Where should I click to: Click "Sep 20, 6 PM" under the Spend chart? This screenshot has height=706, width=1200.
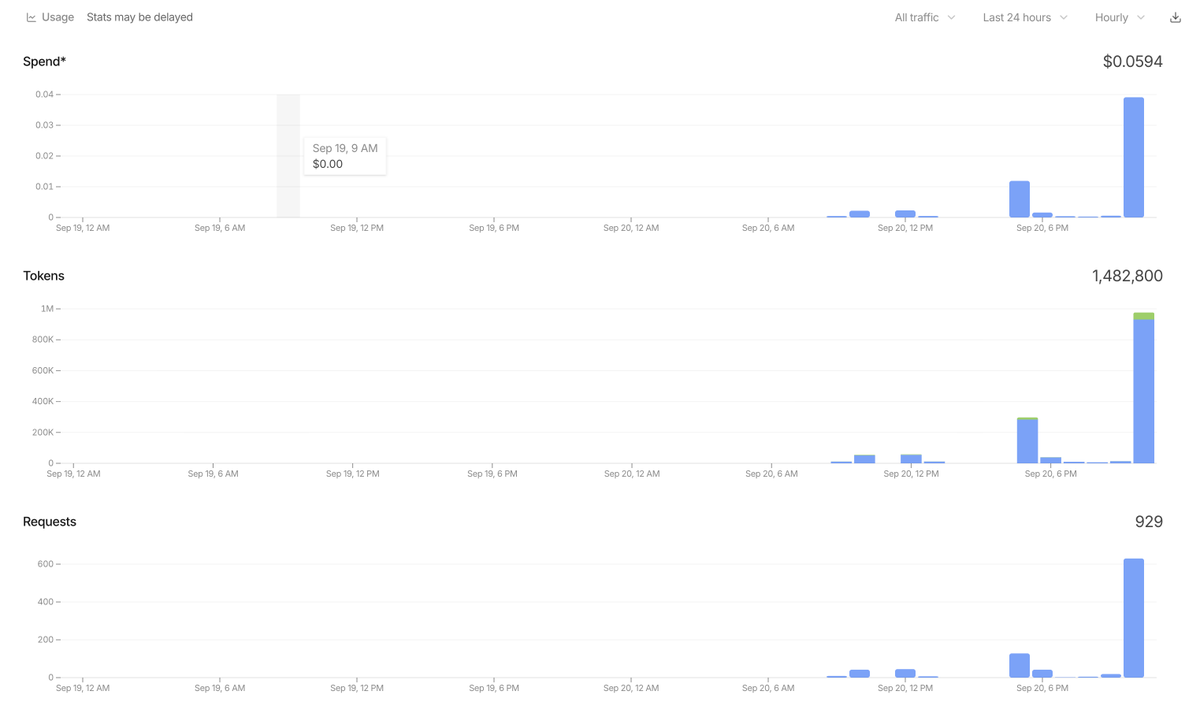tap(1042, 228)
